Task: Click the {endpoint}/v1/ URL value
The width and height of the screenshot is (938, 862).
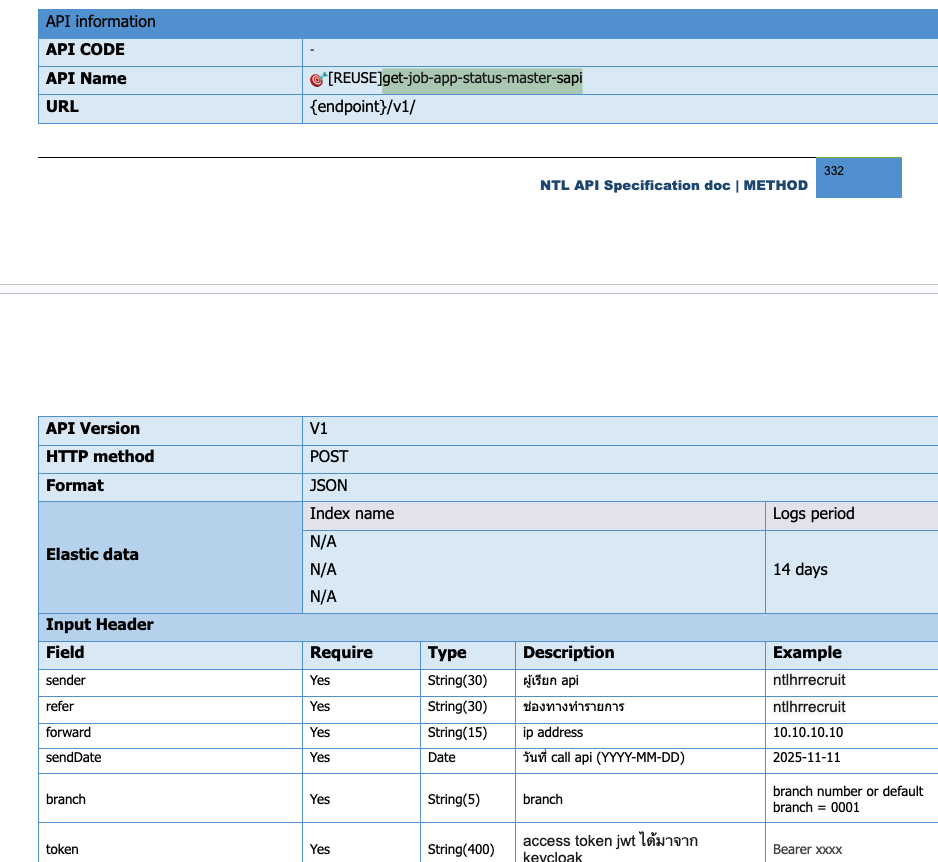Action: tap(362, 107)
